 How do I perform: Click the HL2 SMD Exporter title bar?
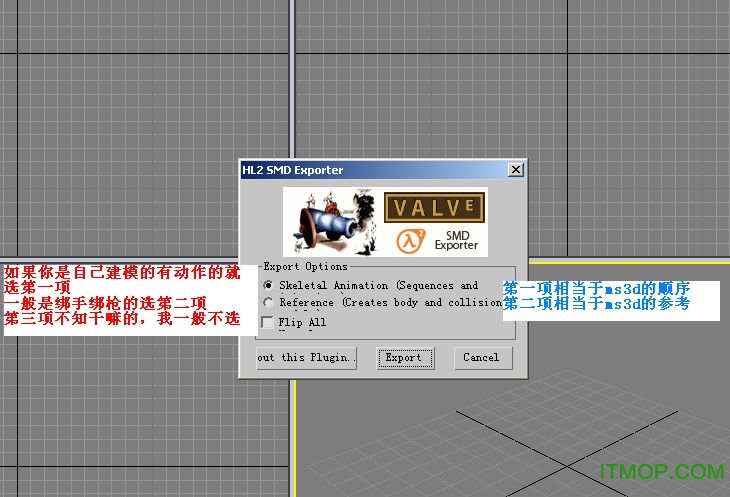tap(370, 170)
